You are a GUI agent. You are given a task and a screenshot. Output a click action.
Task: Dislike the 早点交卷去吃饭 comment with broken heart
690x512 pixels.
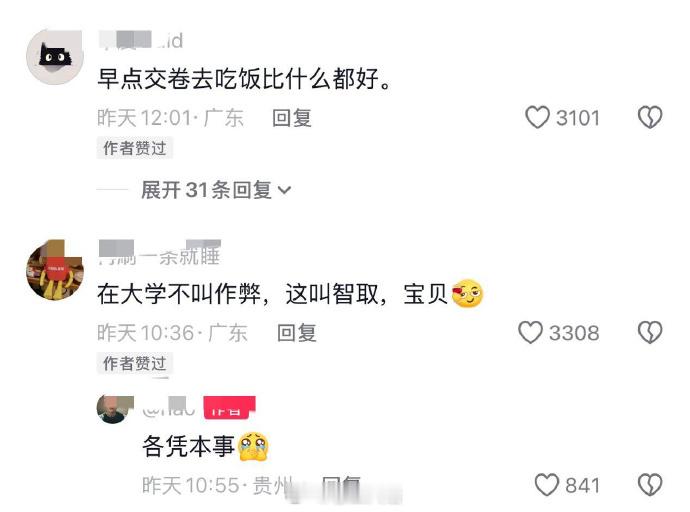(650, 117)
